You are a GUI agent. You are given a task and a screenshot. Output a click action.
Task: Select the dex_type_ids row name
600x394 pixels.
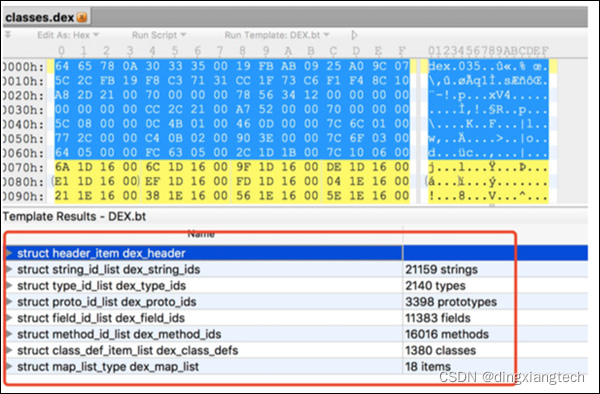click(x=101, y=285)
